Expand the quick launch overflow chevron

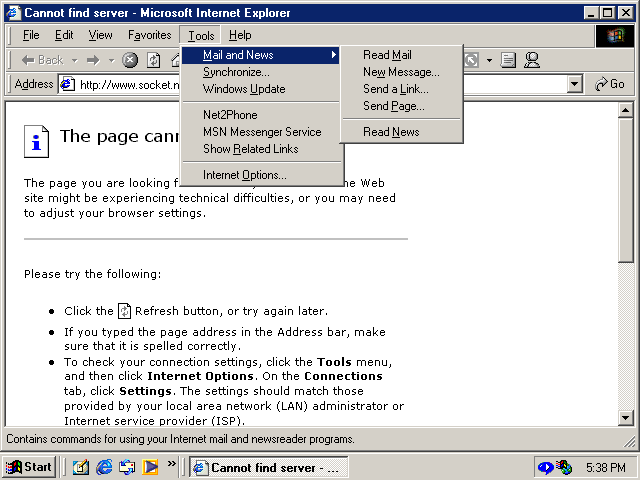(x=171, y=464)
